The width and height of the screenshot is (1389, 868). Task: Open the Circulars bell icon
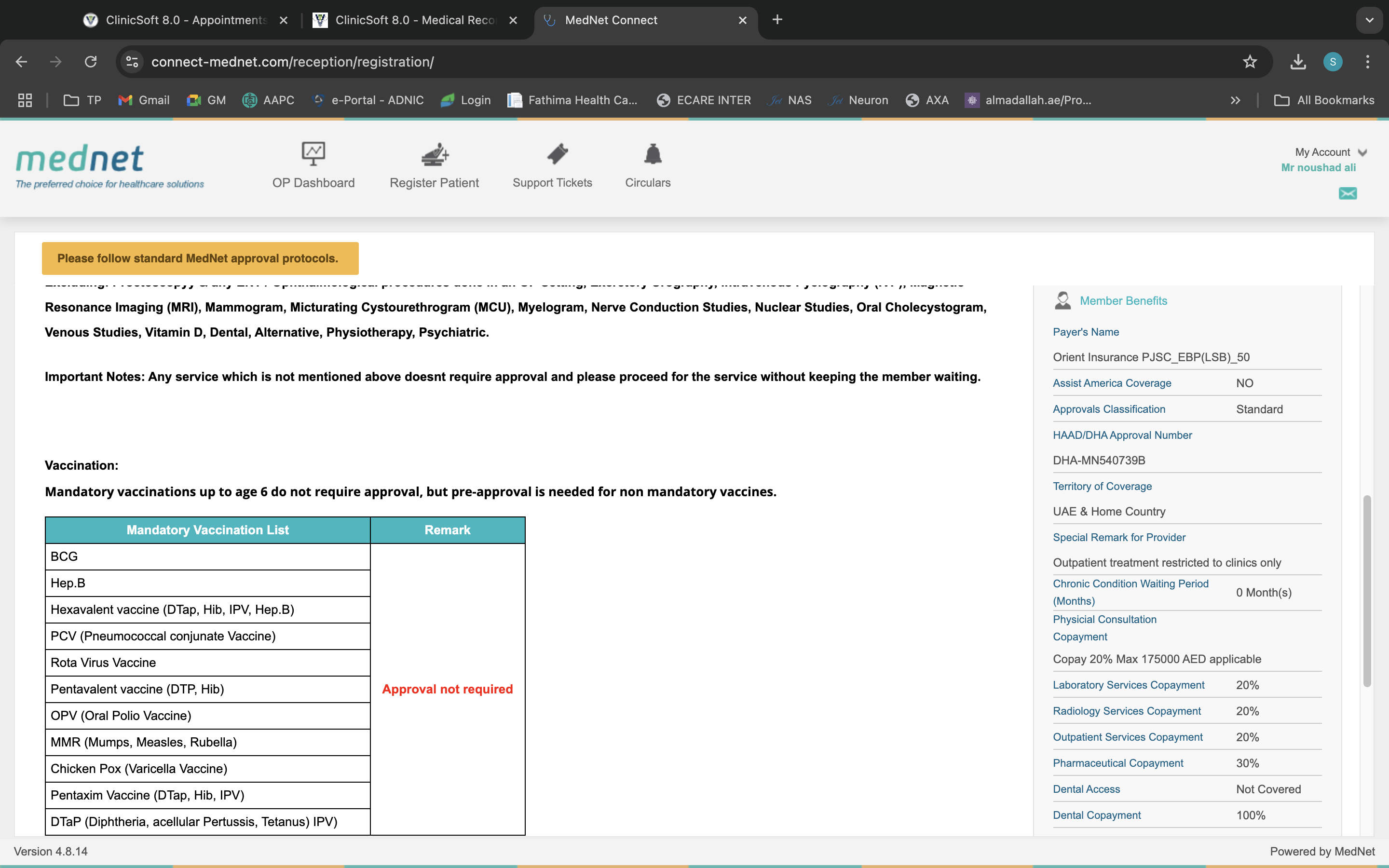[653, 154]
